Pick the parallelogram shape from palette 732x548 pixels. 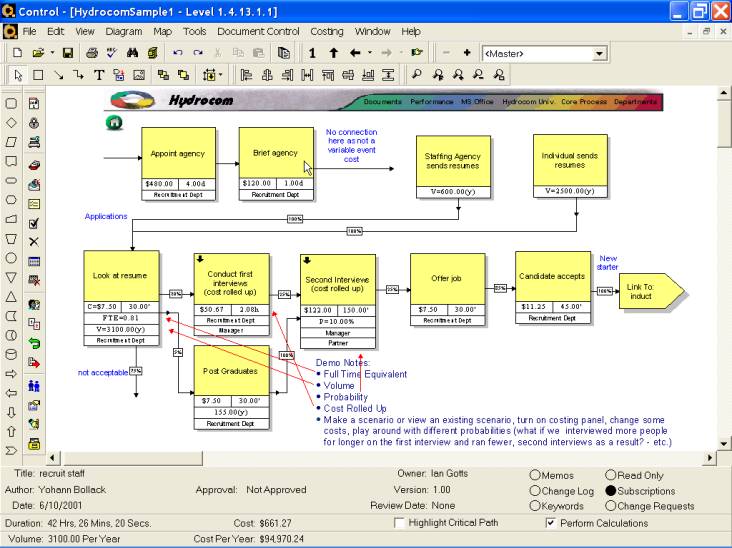click(11, 142)
